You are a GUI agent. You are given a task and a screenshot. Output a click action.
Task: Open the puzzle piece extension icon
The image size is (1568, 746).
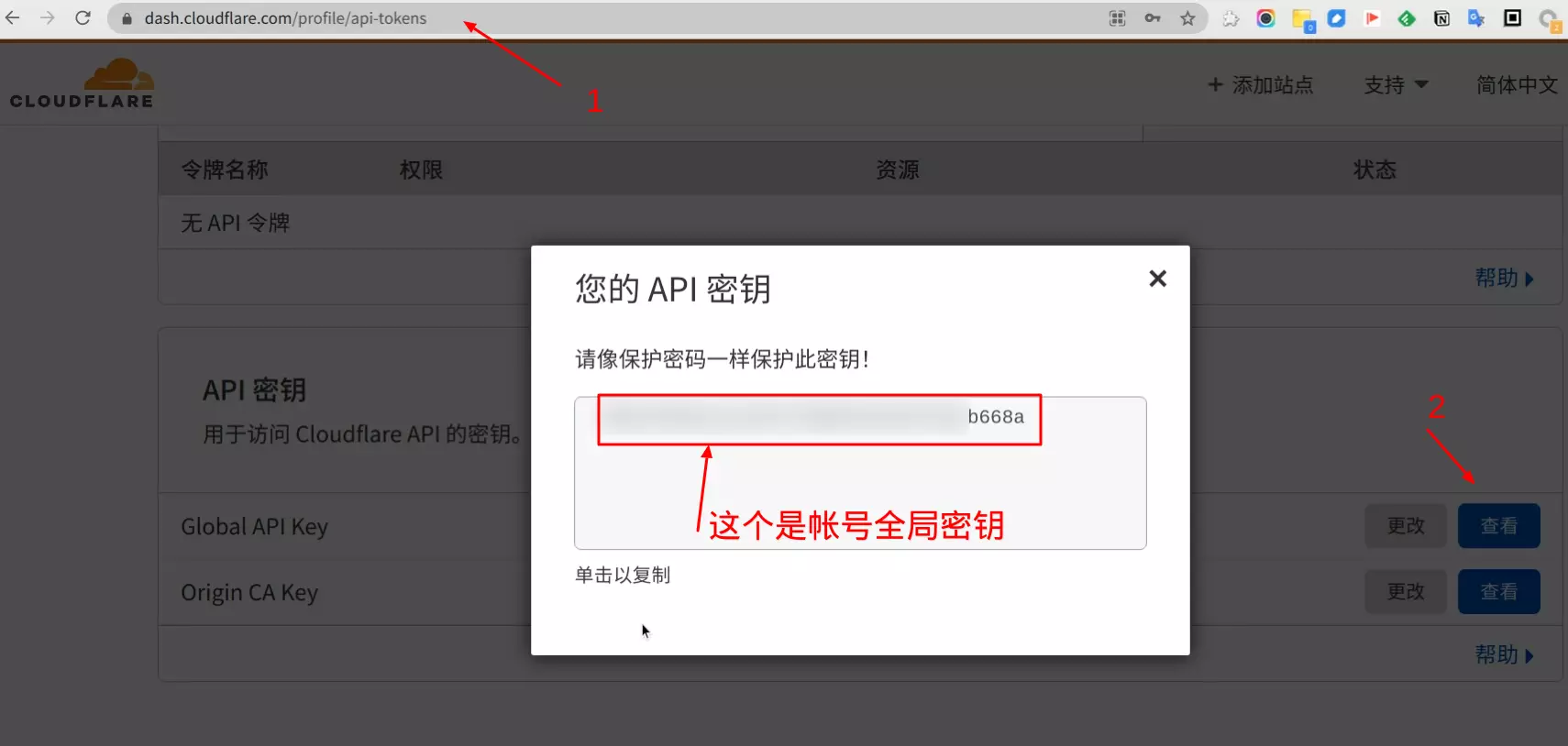coord(1231,18)
